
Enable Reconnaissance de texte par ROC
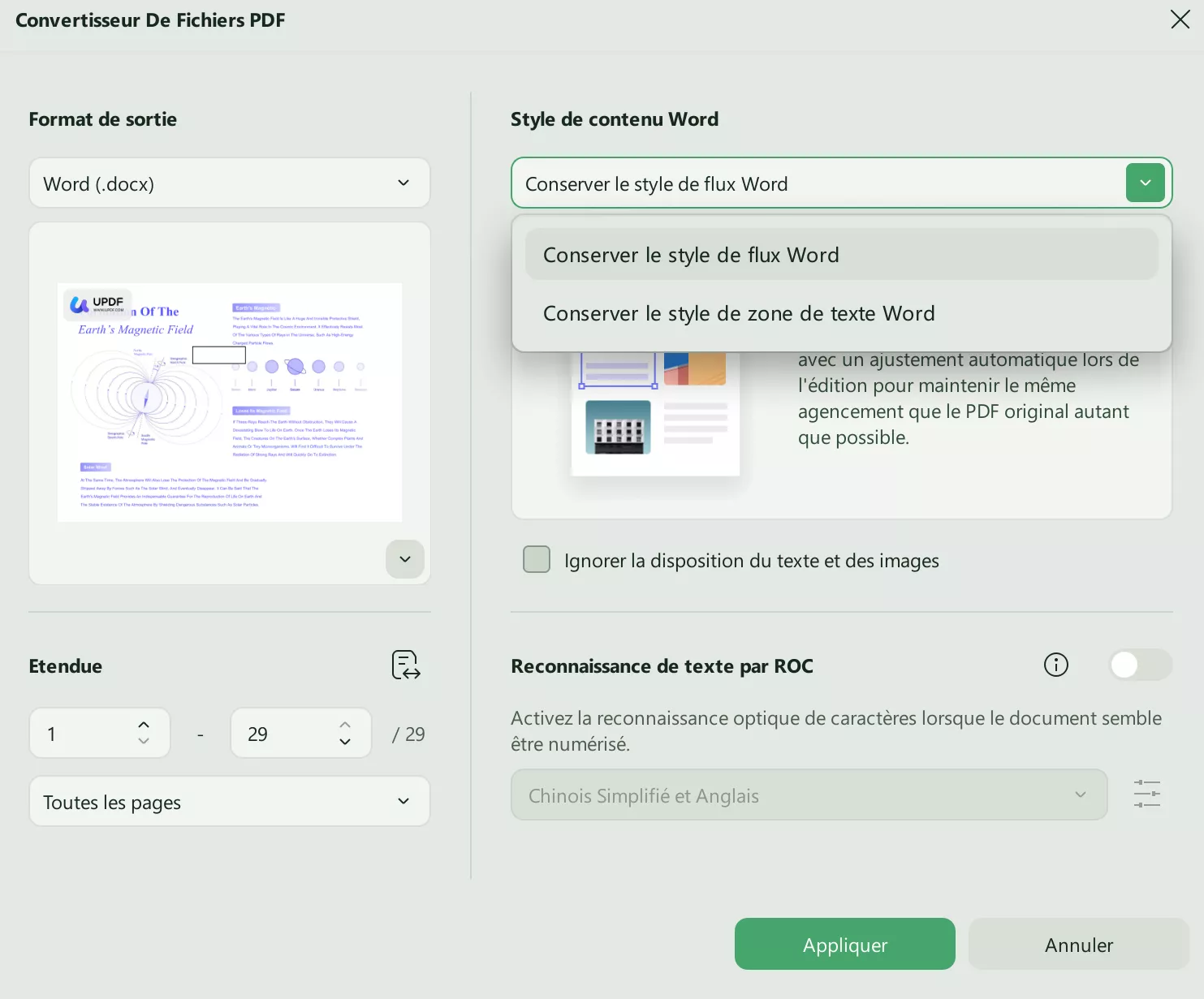pyautogui.click(x=1140, y=665)
